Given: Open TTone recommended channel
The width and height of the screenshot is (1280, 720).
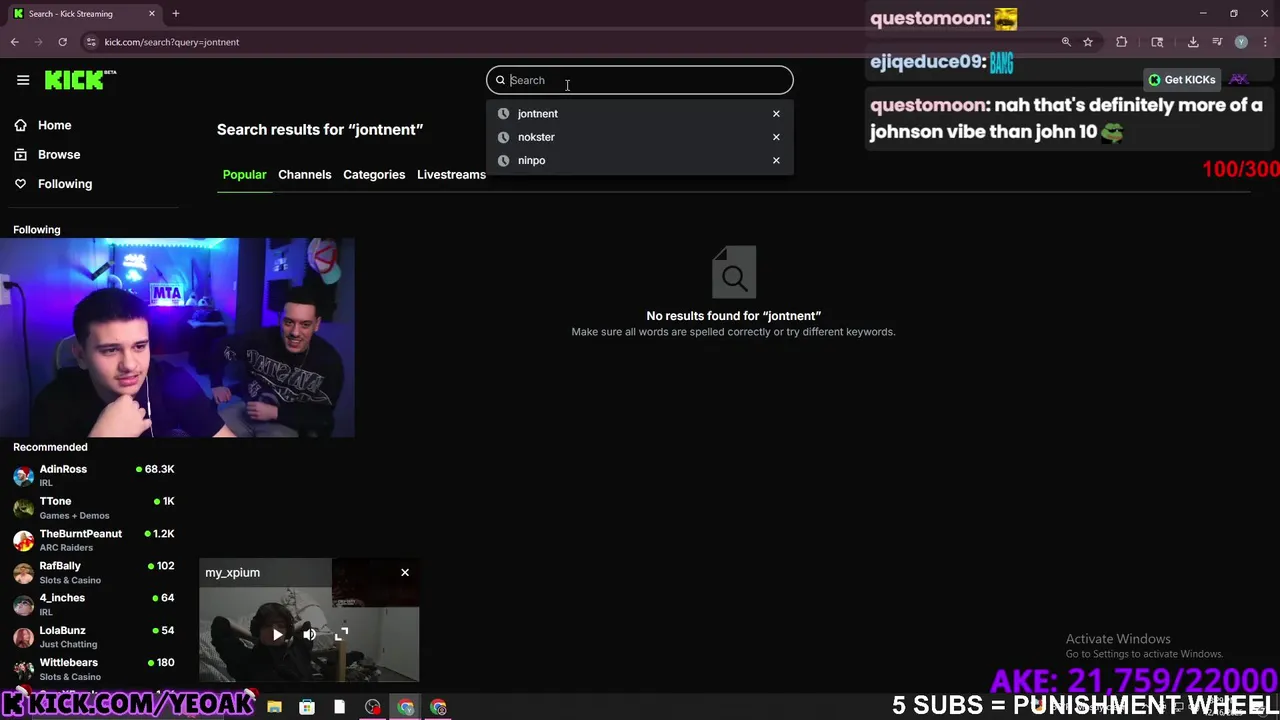Looking at the screenshot, I should [94, 508].
